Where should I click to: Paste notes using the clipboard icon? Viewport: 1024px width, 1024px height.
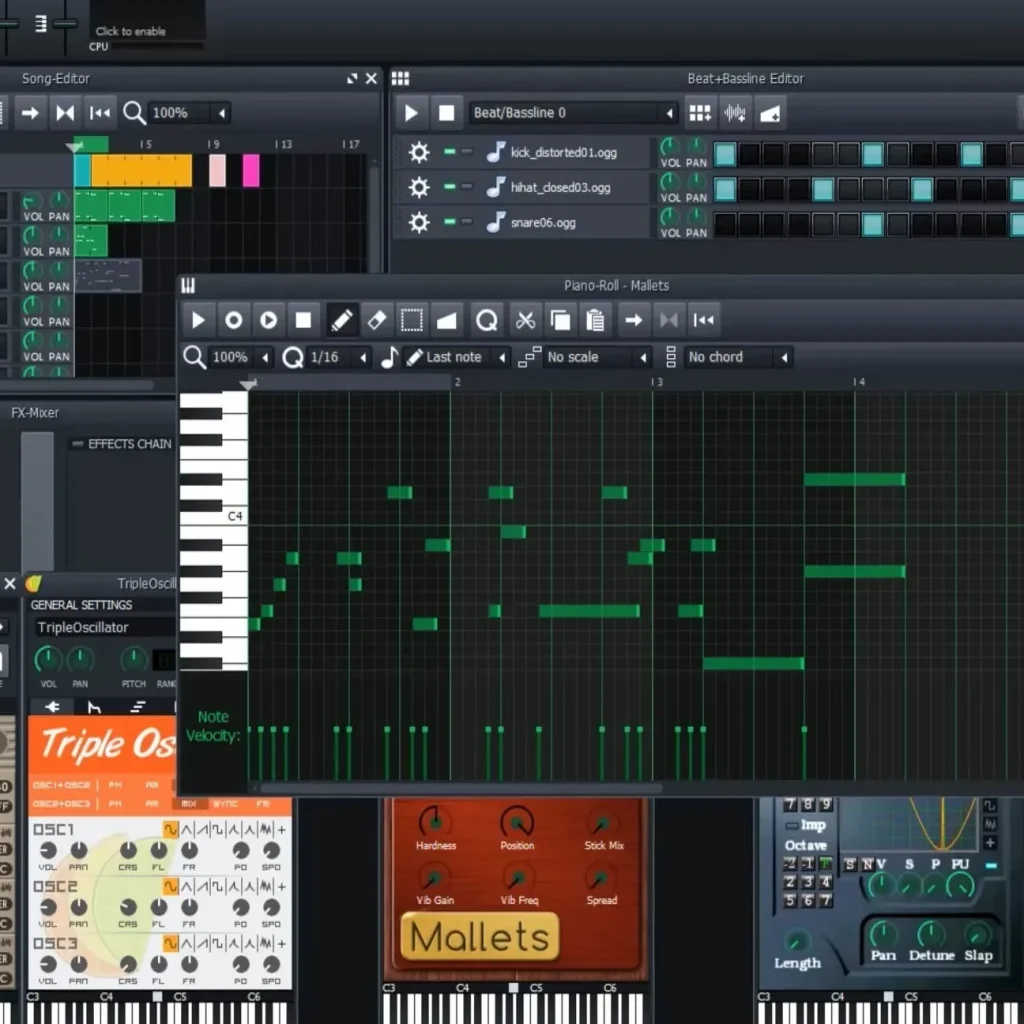pyautogui.click(x=595, y=319)
